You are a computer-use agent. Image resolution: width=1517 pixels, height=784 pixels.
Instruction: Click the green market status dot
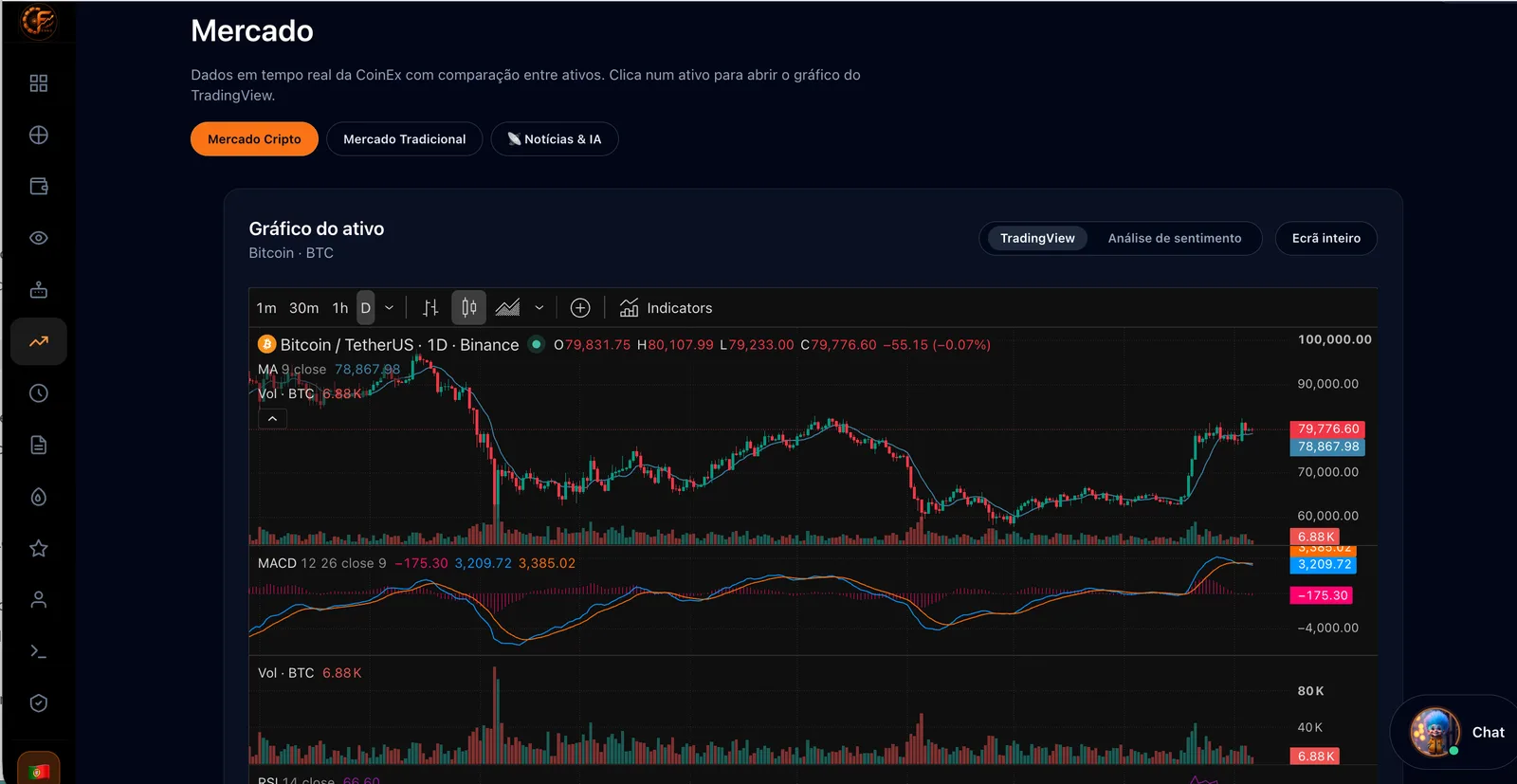[536, 344]
